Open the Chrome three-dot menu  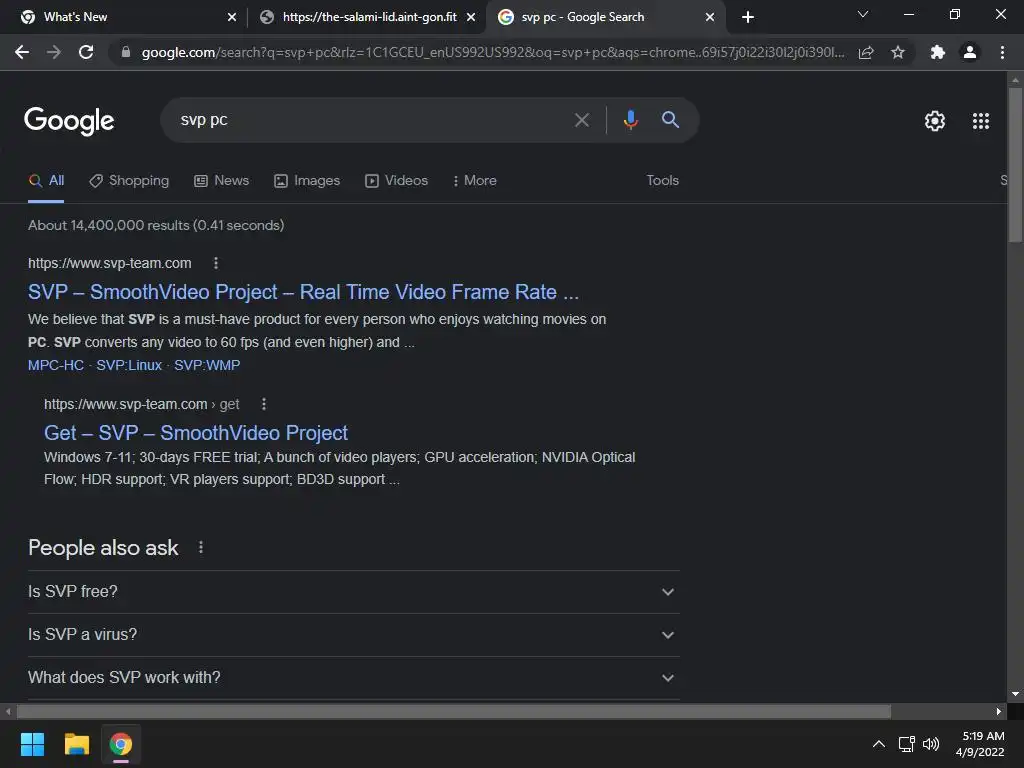coord(1002,52)
